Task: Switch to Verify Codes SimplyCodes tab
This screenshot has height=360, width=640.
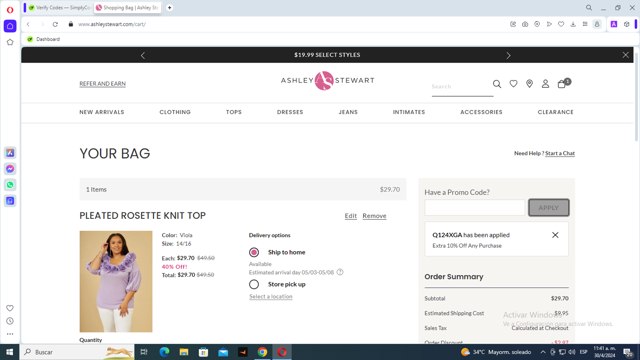Action: coord(60,7)
